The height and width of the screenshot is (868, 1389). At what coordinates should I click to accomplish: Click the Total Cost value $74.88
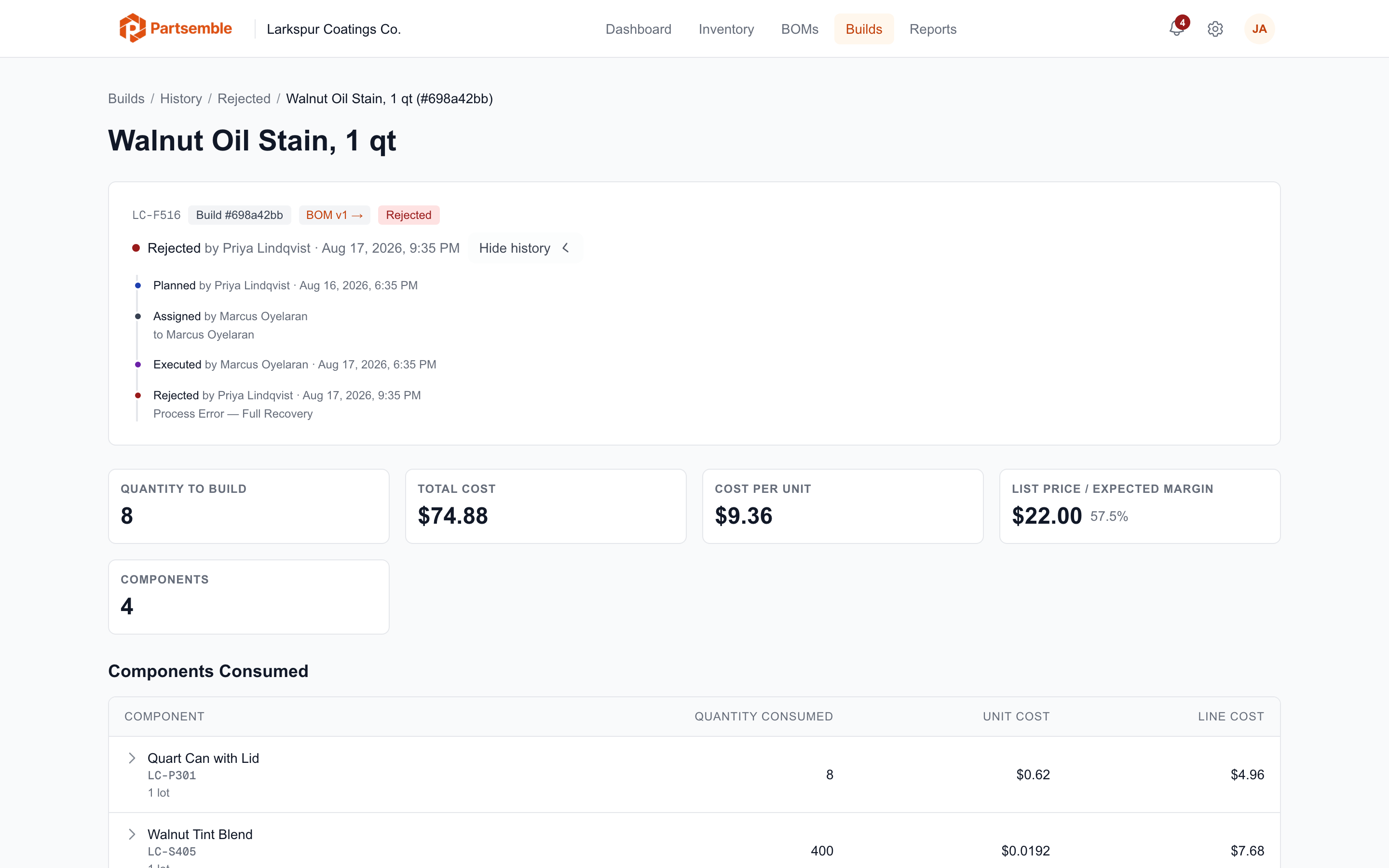pyautogui.click(x=453, y=515)
